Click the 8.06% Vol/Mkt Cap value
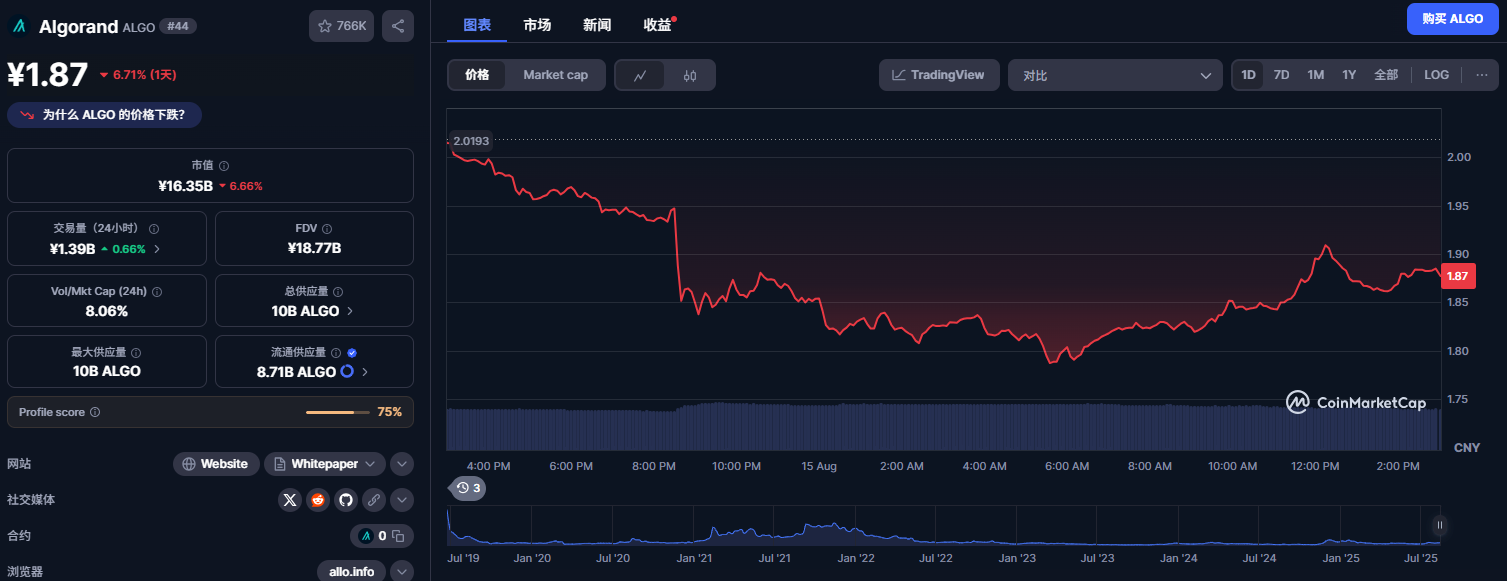This screenshot has width=1507, height=581. [x=107, y=311]
